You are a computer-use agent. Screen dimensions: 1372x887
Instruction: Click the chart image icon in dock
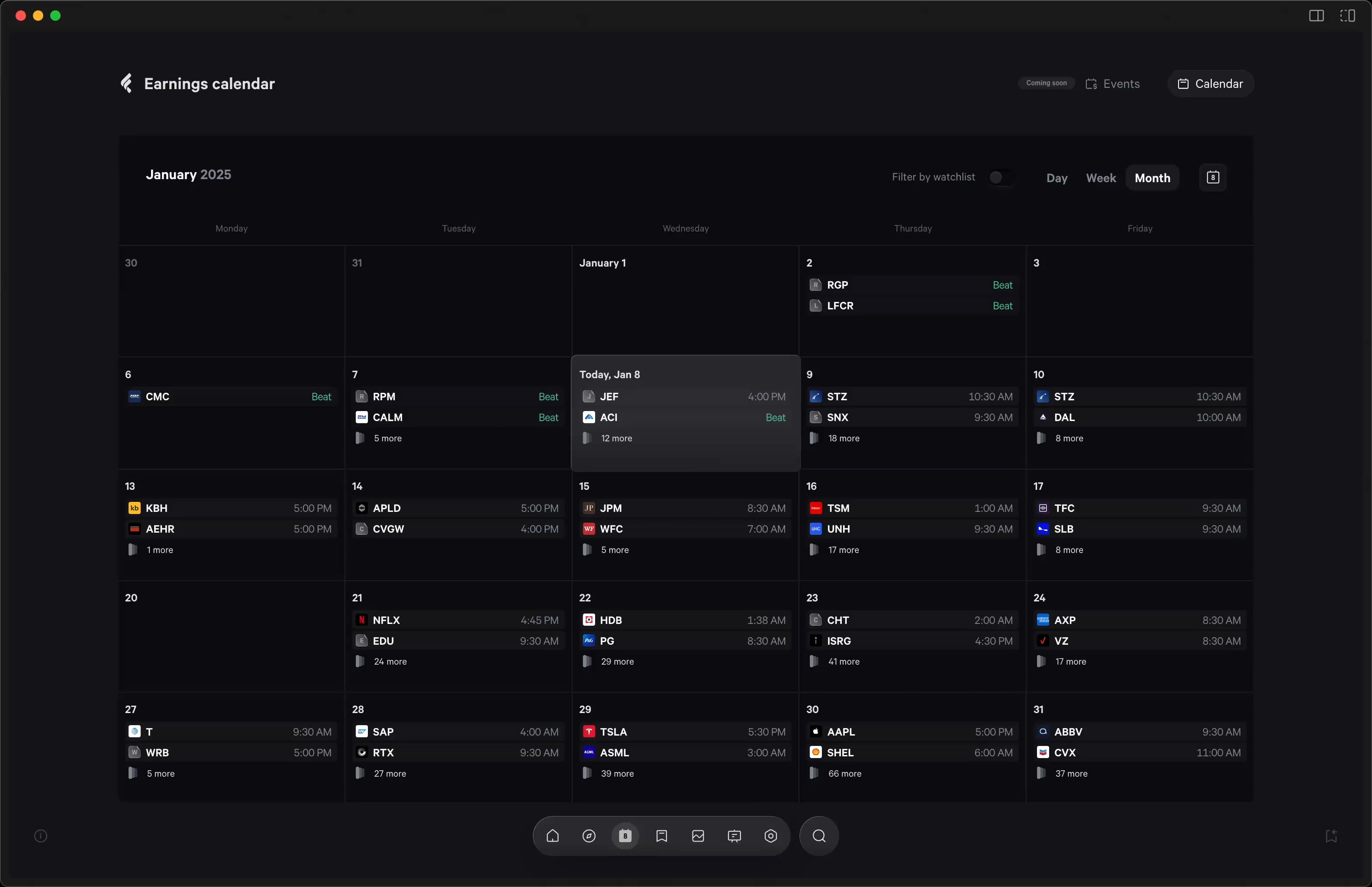click(698, 836)
